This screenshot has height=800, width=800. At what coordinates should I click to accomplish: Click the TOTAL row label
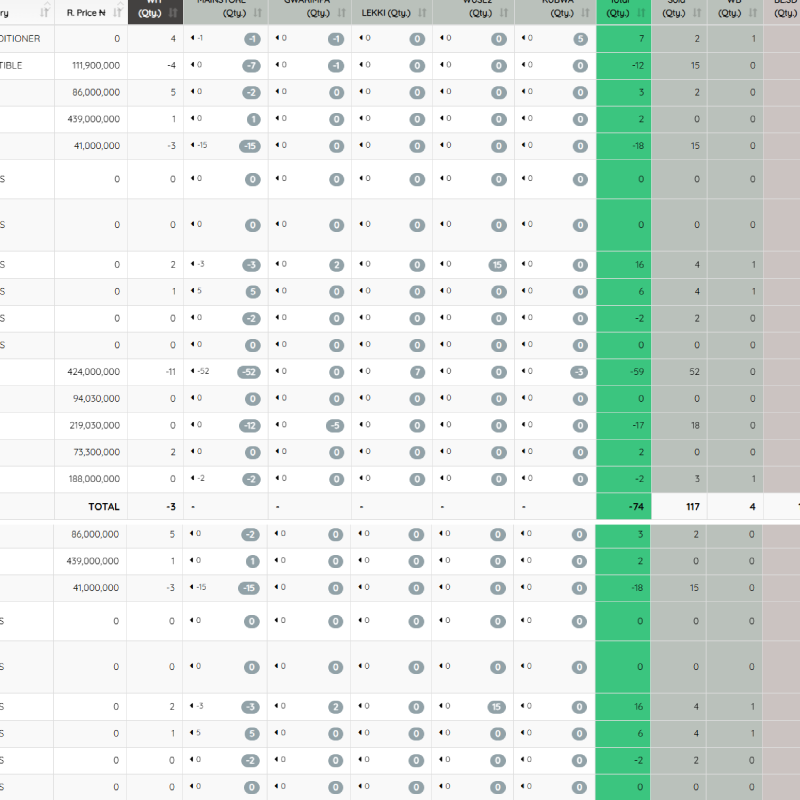pyautogui.click(x=104, y=507)
